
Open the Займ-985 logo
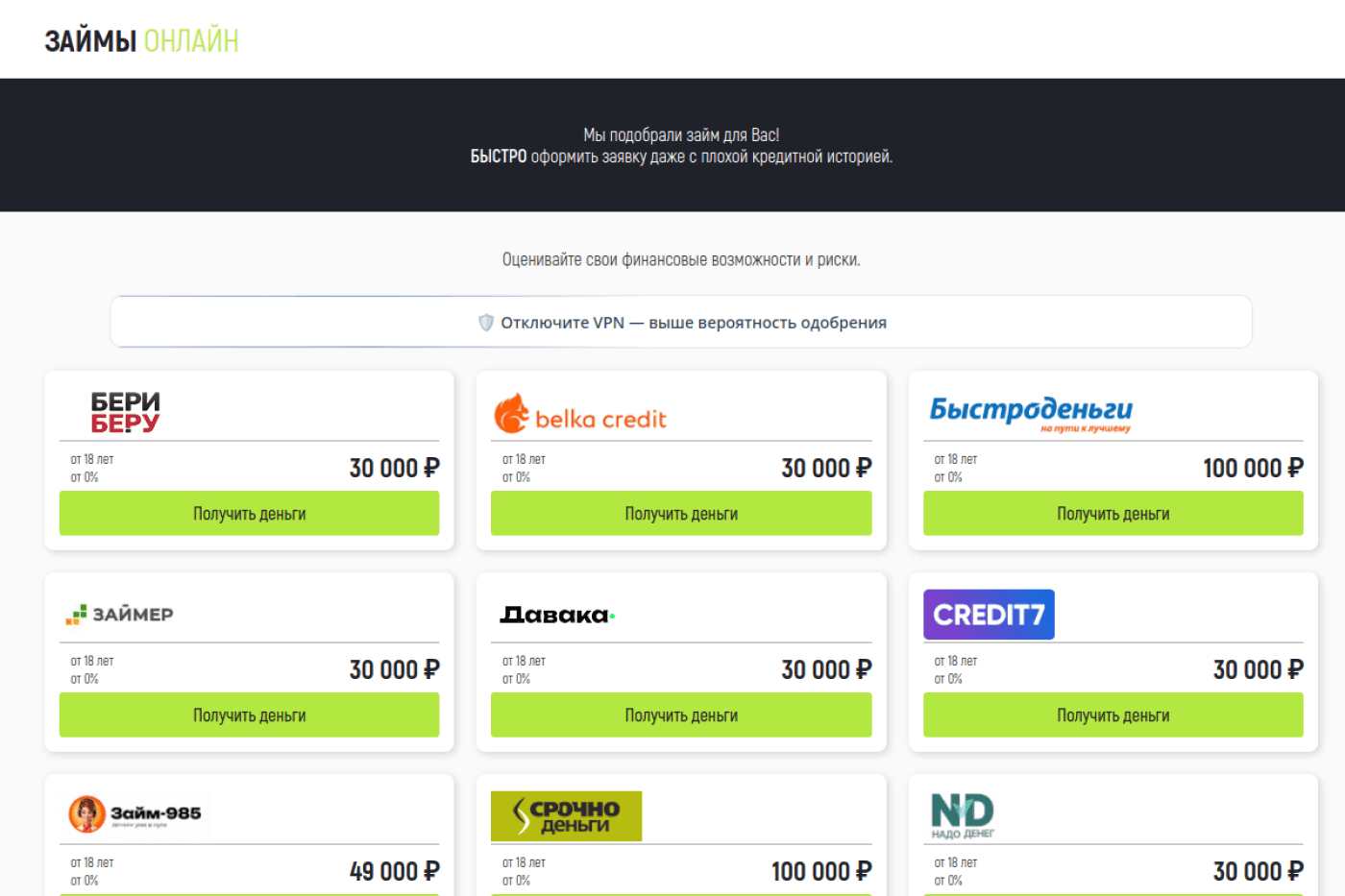click(135, 814)
